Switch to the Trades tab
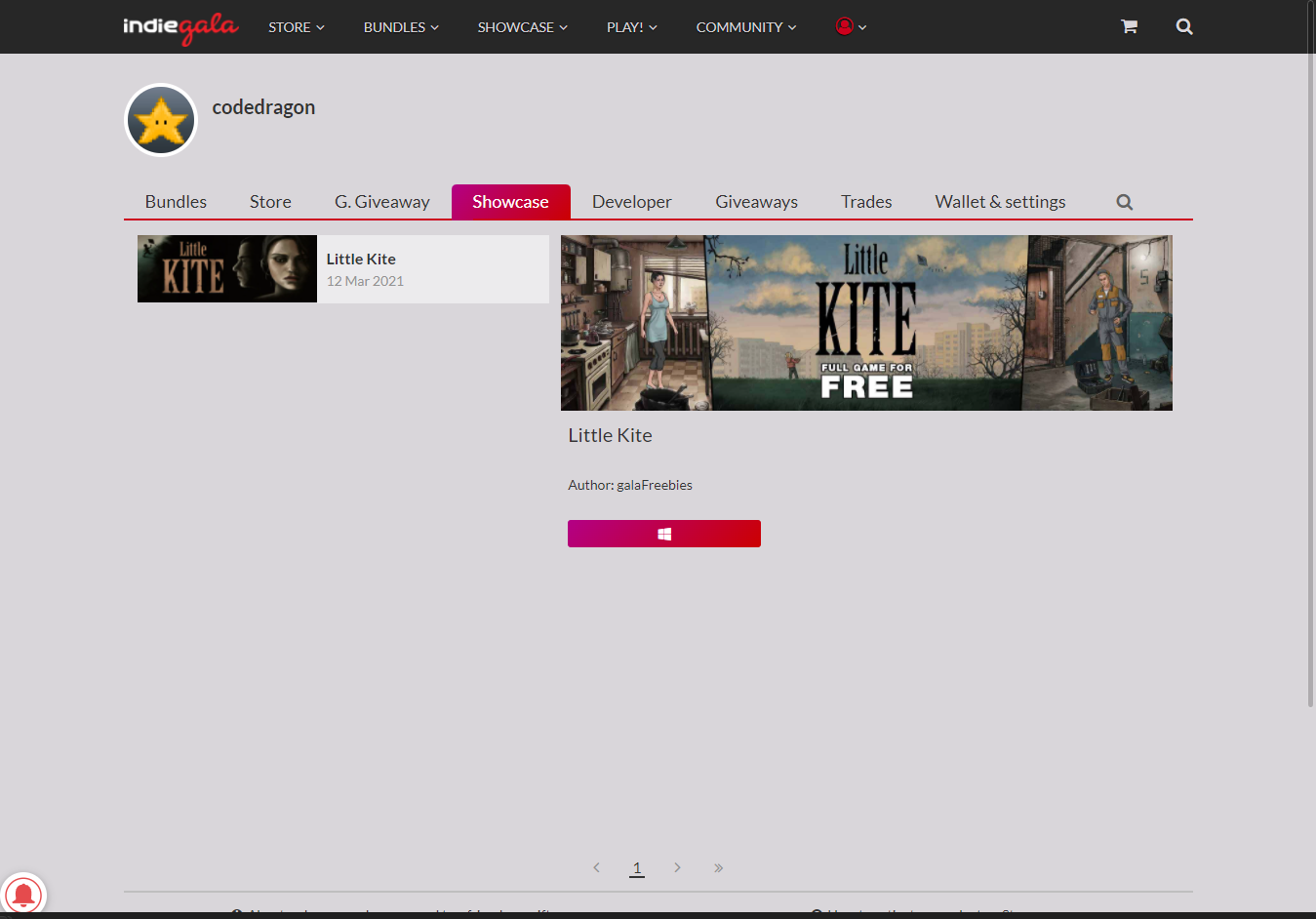Screen dimensions: 1316x919 (866, 202)
